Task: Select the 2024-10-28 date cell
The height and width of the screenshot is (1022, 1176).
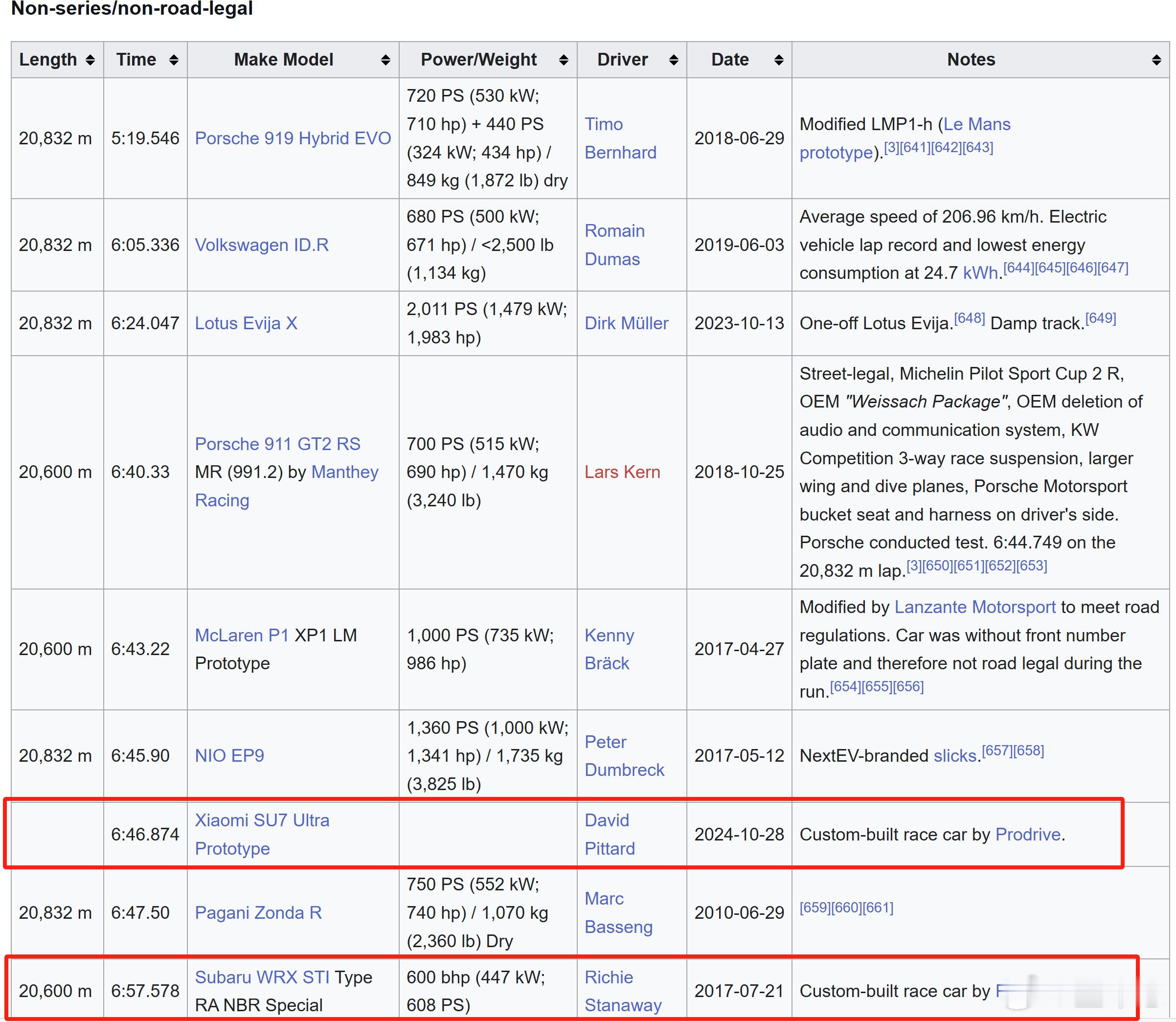Action: click(x=739, y=834)
